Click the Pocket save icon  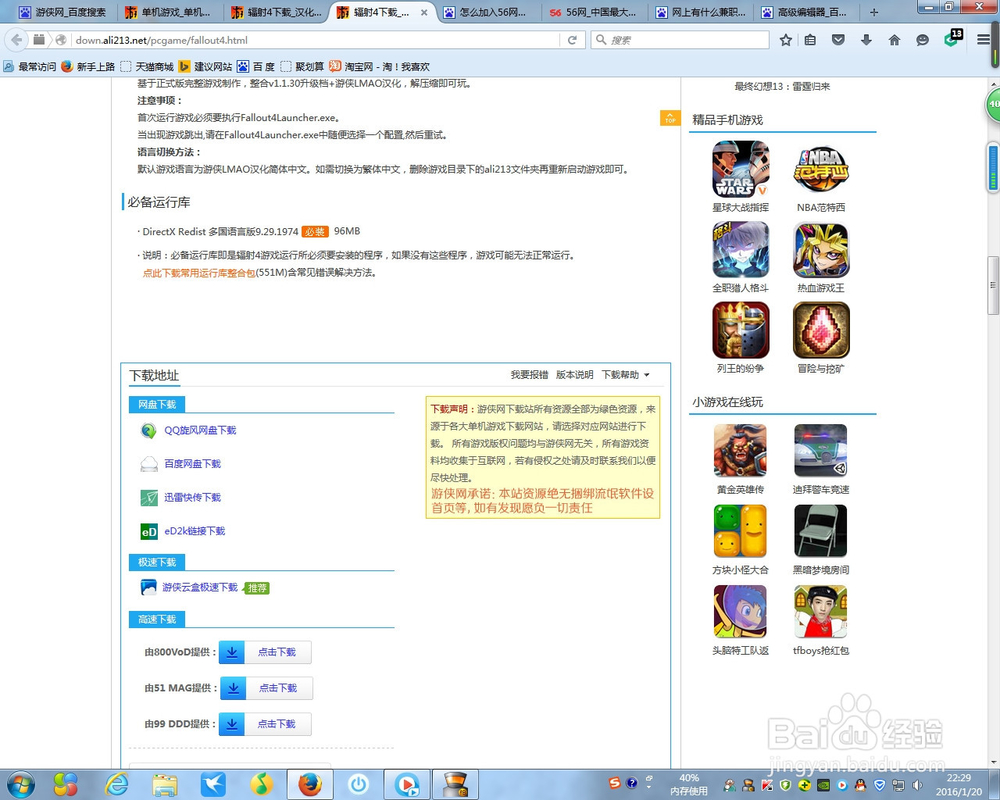click(x=838, y=40)
